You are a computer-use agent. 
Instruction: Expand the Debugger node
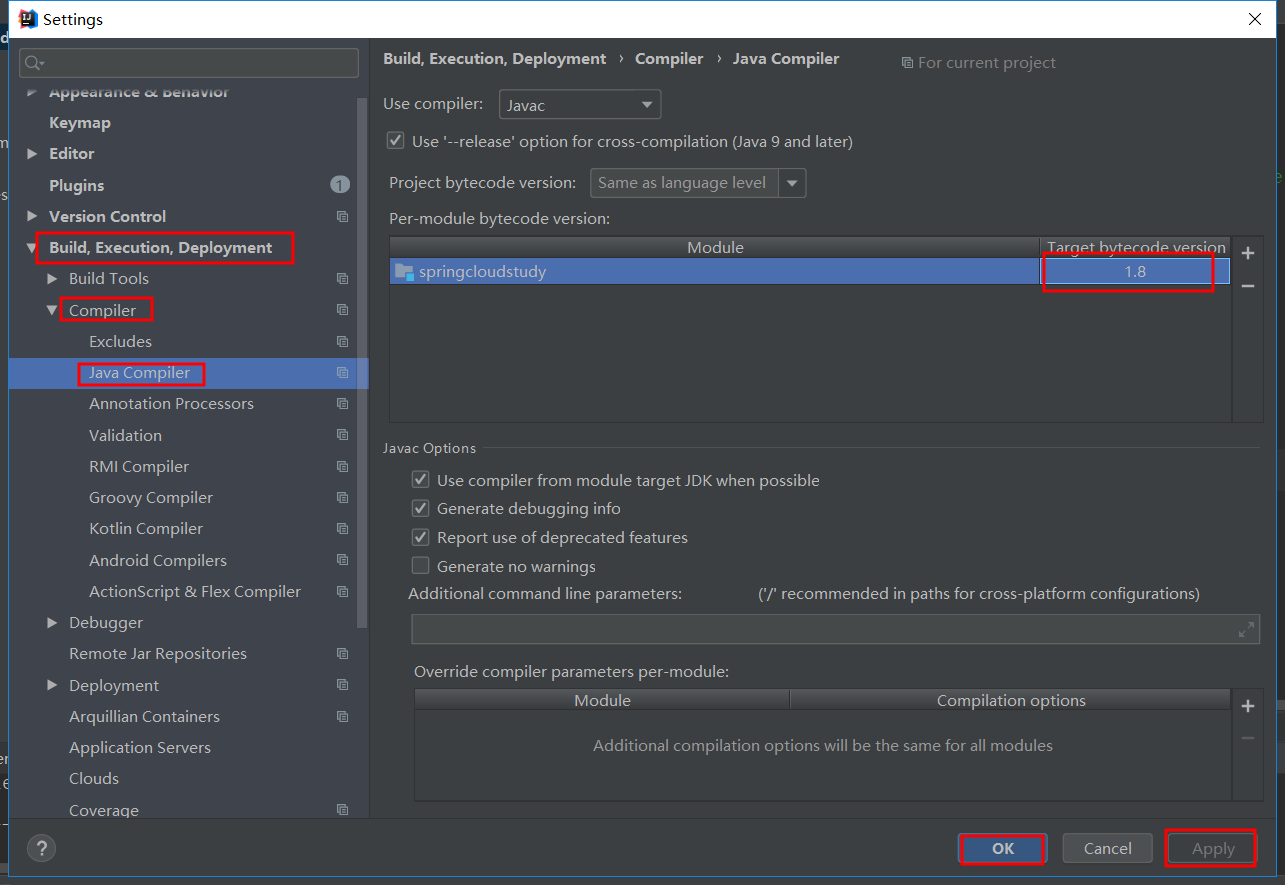coord(52,623)
